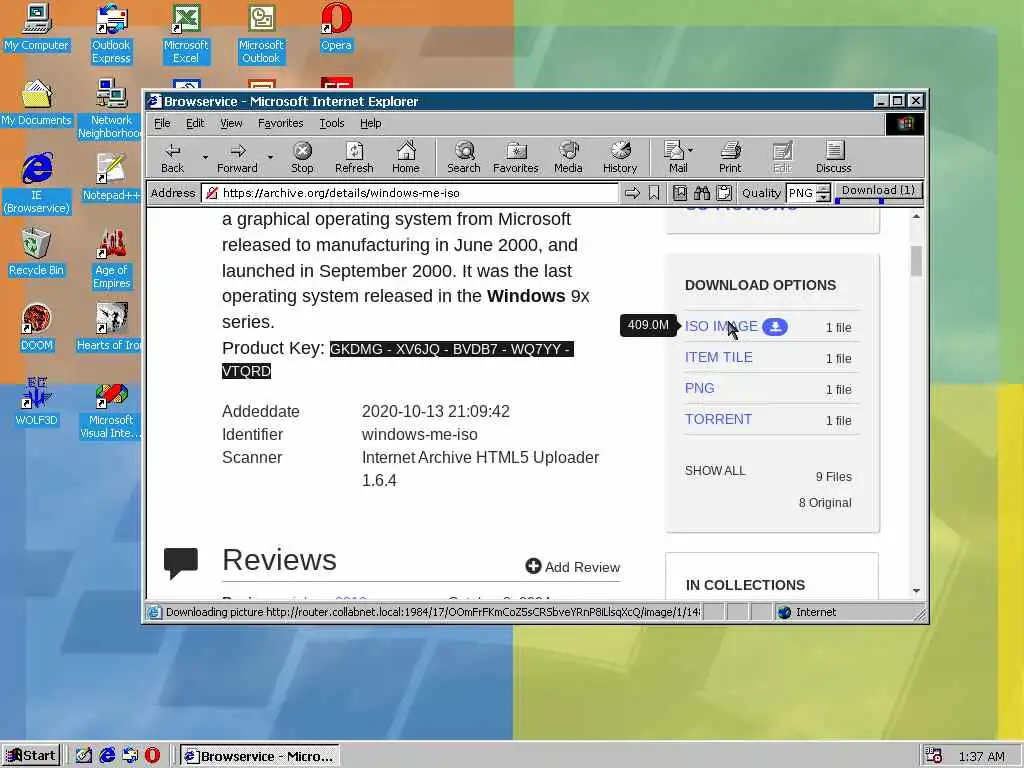Click the Browservice taskbar button
The height and width of the screenshot is (768, 1024).
(259, 756)
